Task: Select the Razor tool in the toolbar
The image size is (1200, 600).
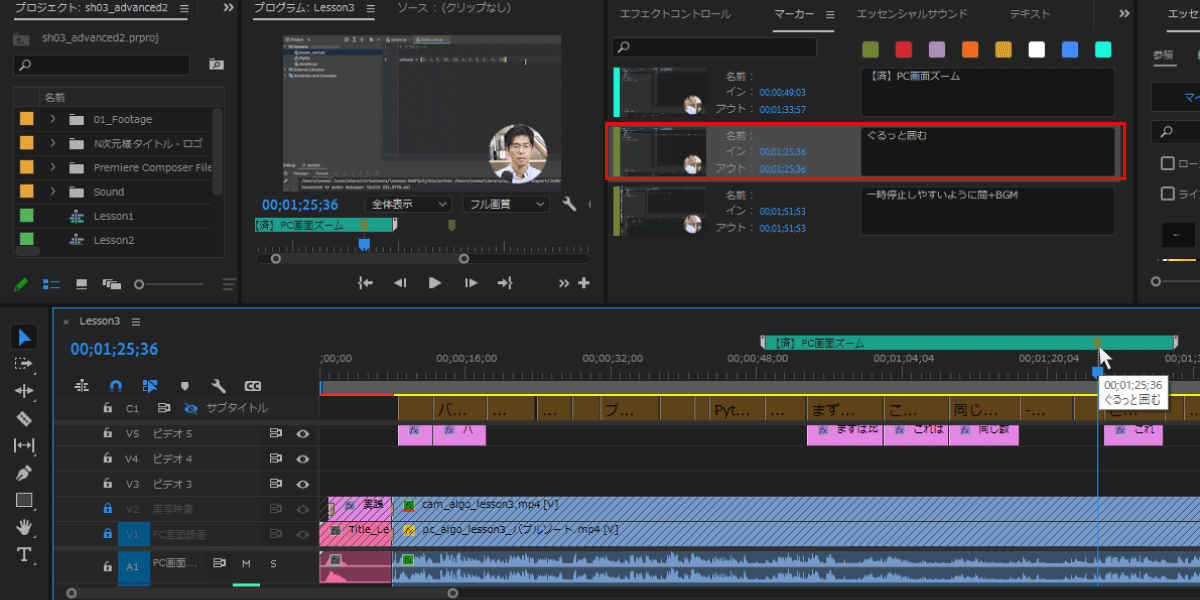Action: coord(25,419)
